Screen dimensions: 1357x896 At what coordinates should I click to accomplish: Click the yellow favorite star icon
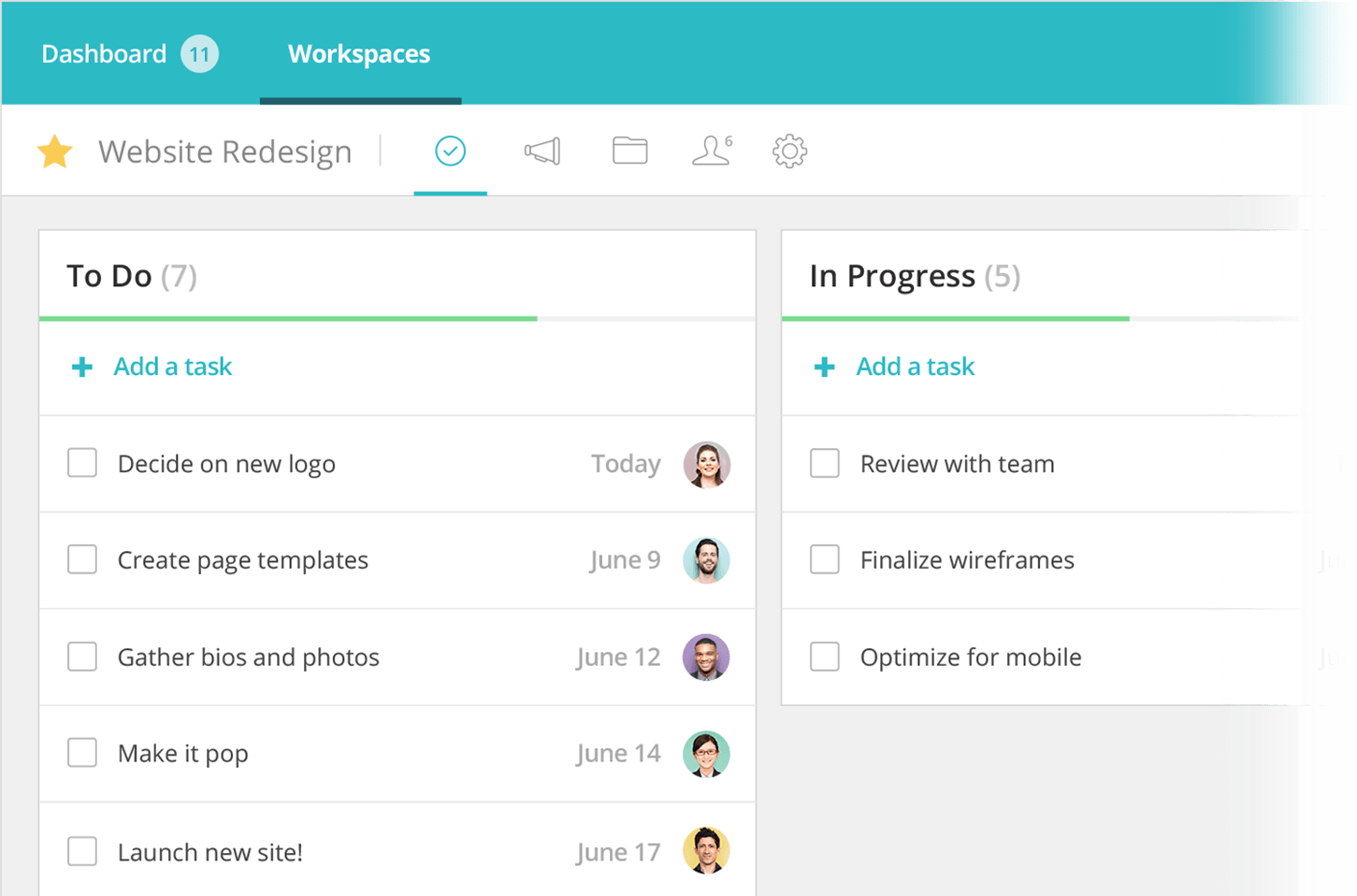pos(55,152)
